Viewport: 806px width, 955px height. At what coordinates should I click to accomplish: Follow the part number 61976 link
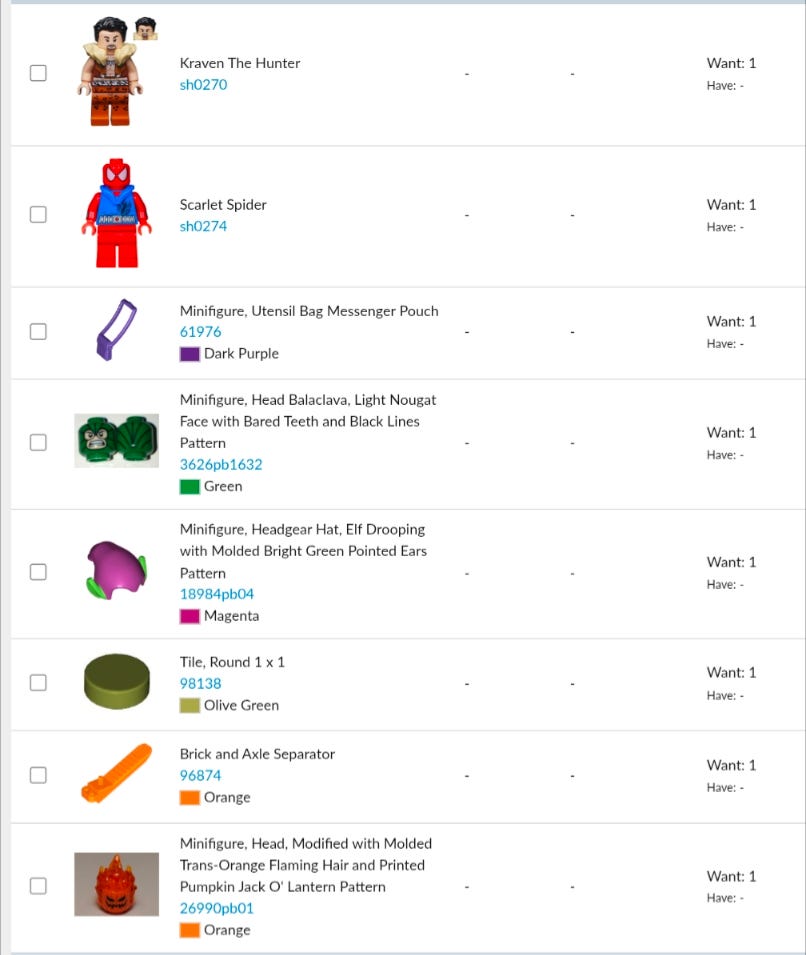coord(200,332)
